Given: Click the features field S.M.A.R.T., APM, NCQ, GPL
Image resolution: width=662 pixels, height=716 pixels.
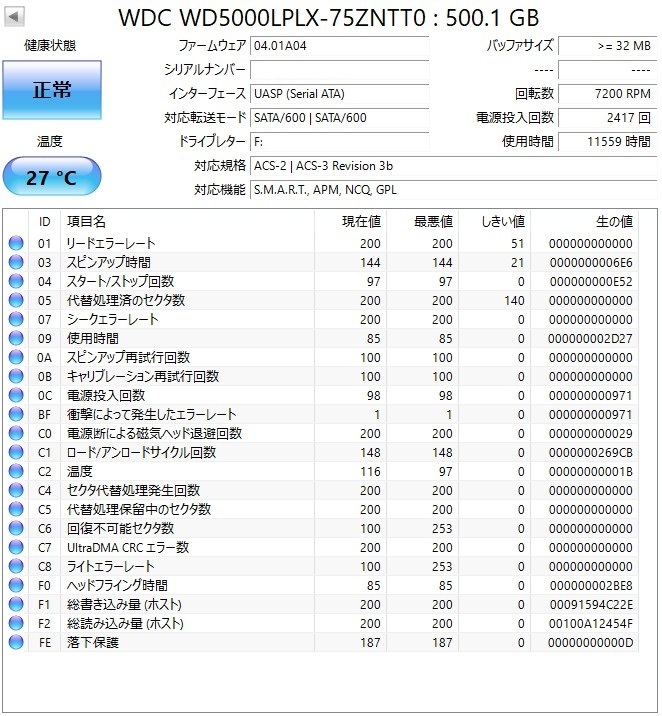Looking at the screenshot, I should coord(453,190).
